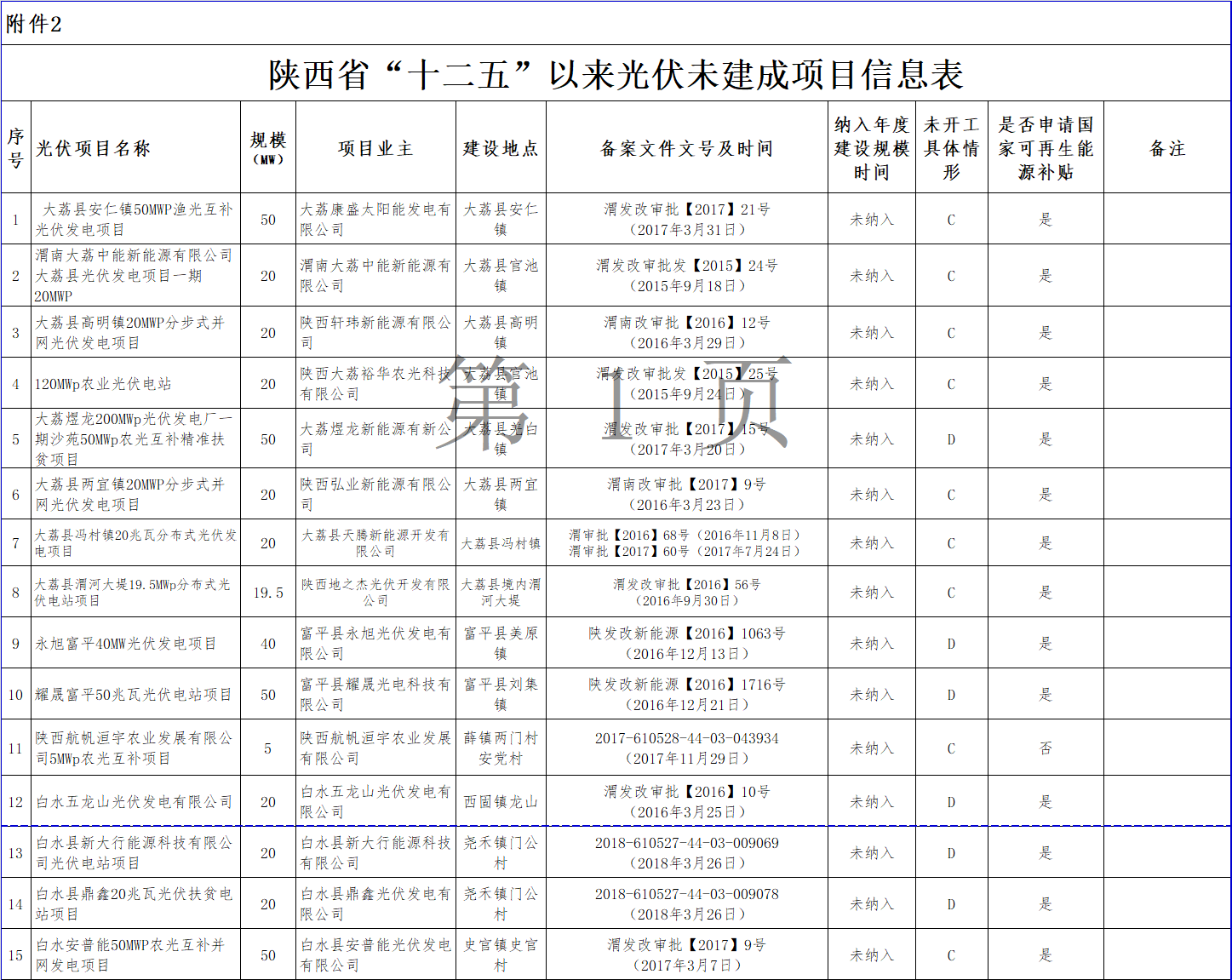The width and height of the screenshot is (1232, 980).
Task: Click owner 陕西地之杰光伏开发有限公司
Action: click(x=375, y=592)
